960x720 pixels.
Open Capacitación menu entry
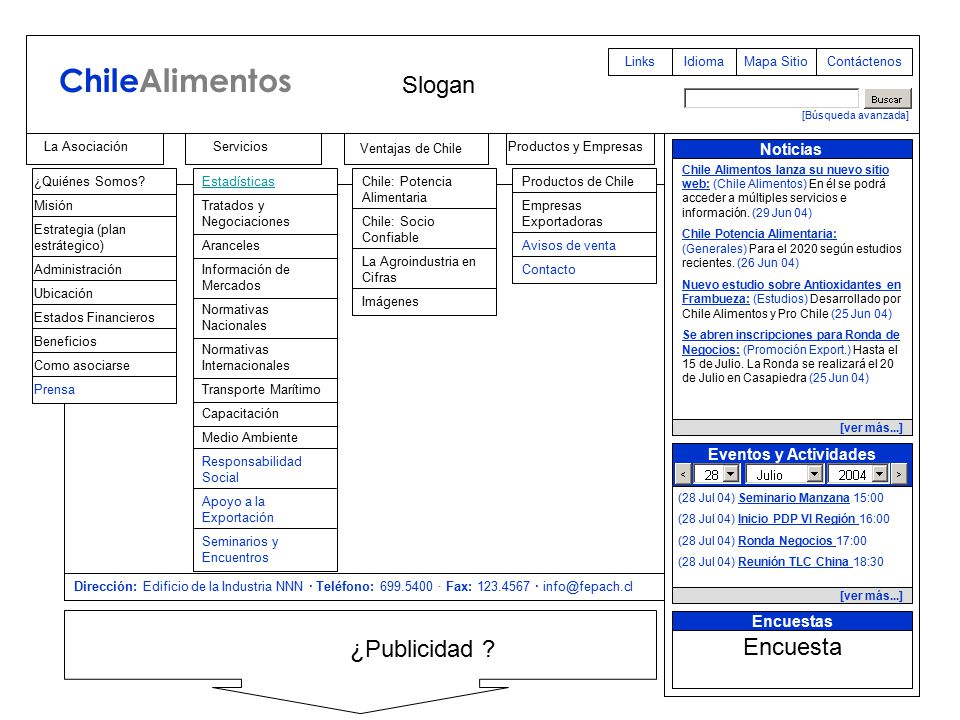[266, 414]
